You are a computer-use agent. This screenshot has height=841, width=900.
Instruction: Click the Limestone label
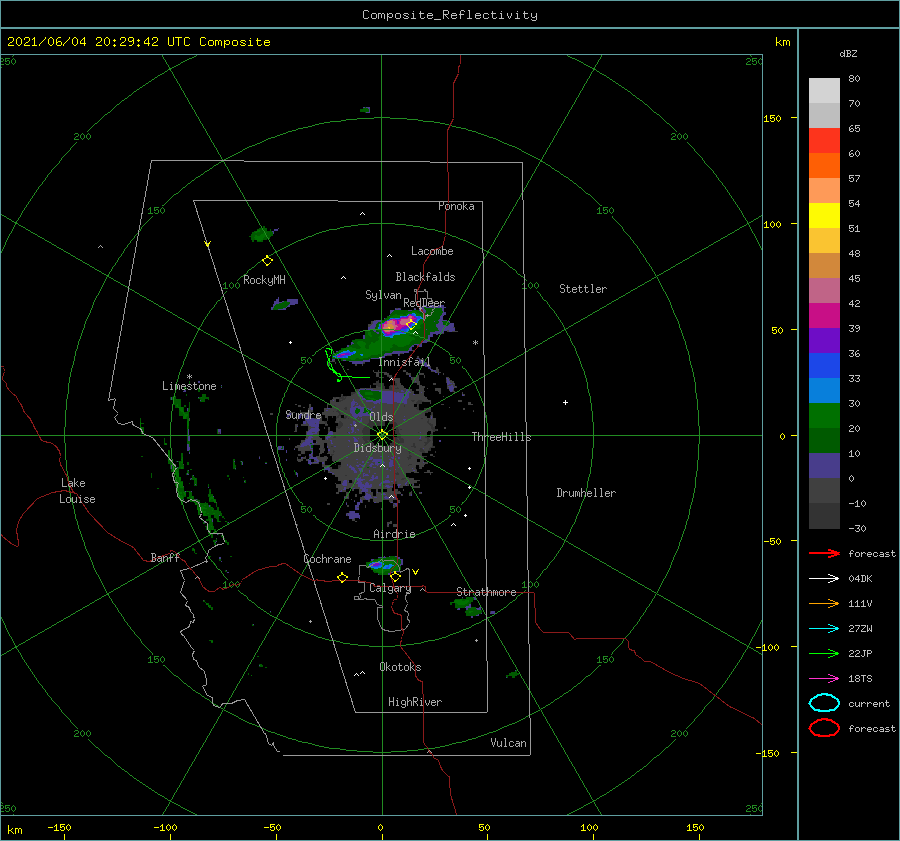coord(189,386)
